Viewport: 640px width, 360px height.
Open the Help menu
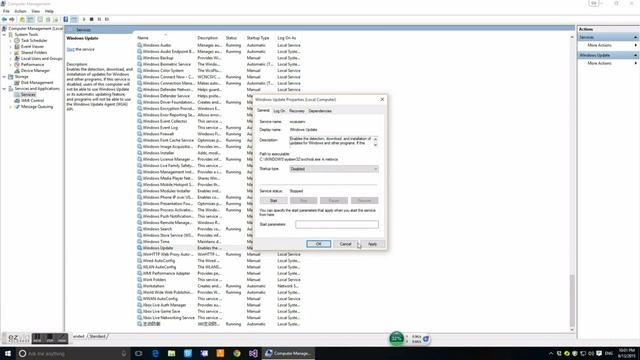coord(49,11)
